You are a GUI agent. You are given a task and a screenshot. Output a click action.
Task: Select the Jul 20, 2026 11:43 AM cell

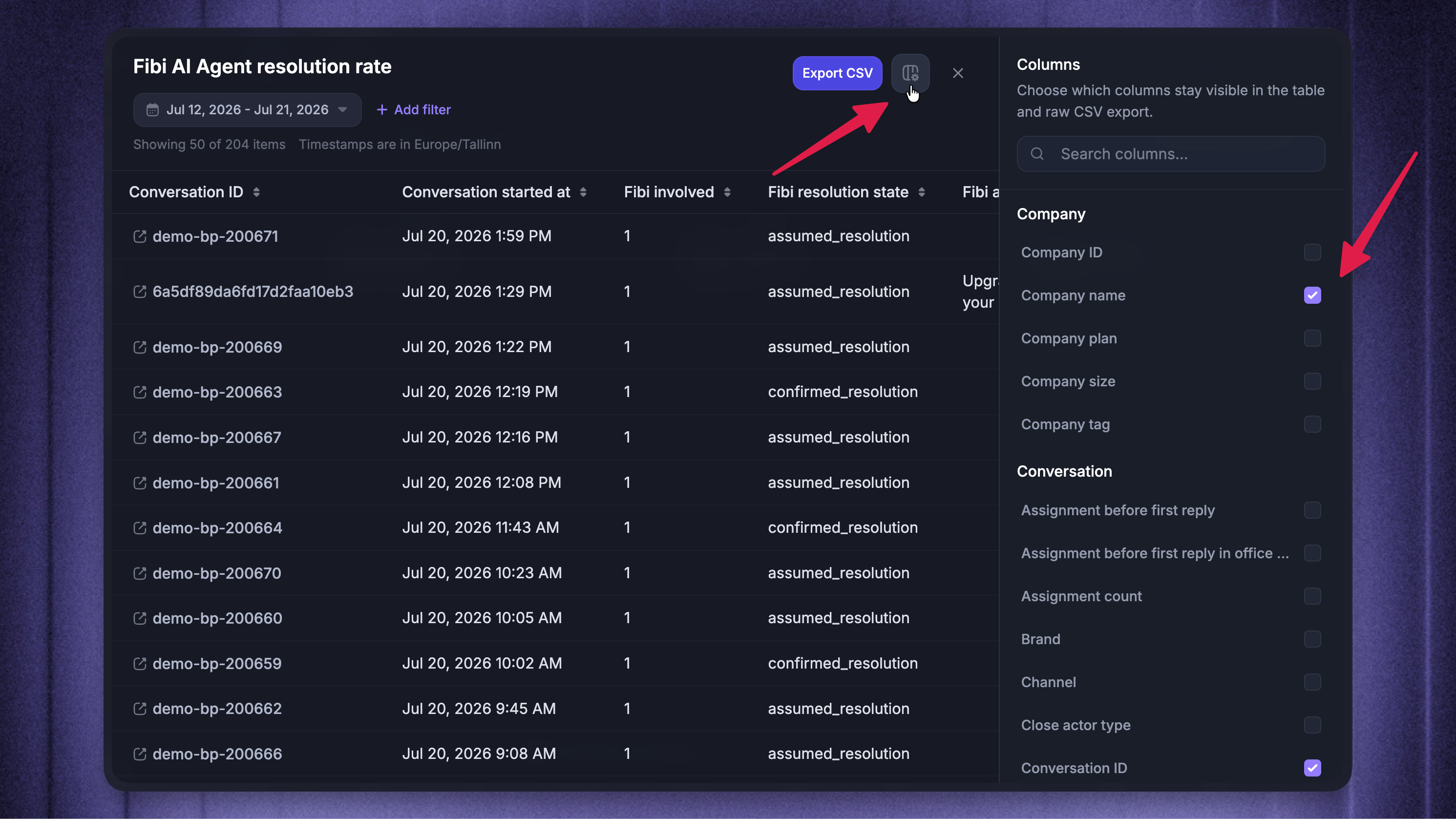(481, 528)
